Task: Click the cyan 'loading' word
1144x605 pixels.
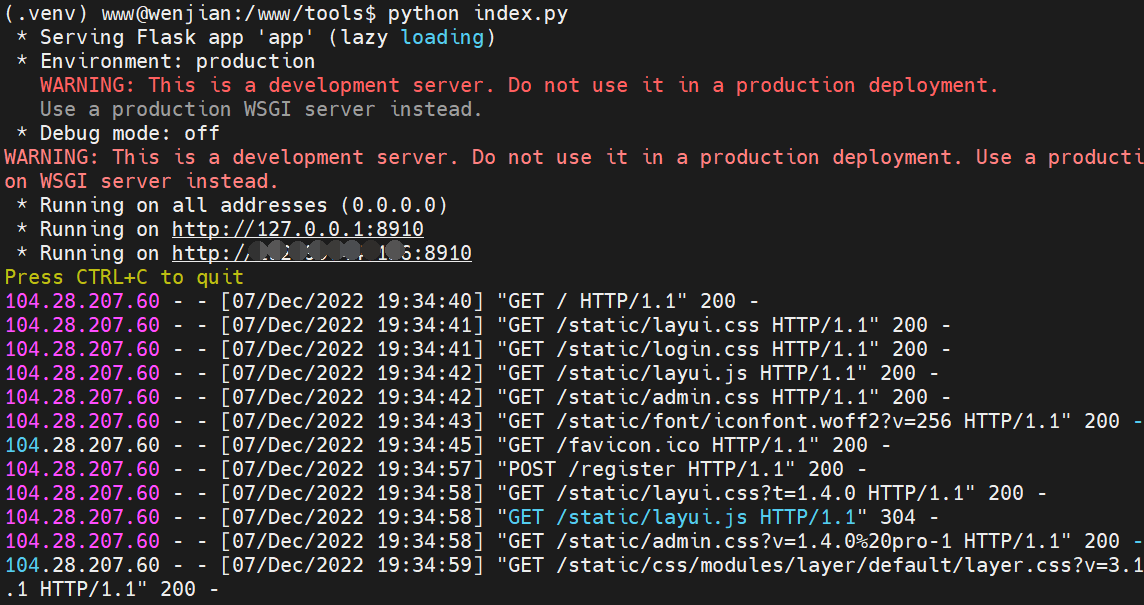Action: pyautogui.click(x=442, y=37)
